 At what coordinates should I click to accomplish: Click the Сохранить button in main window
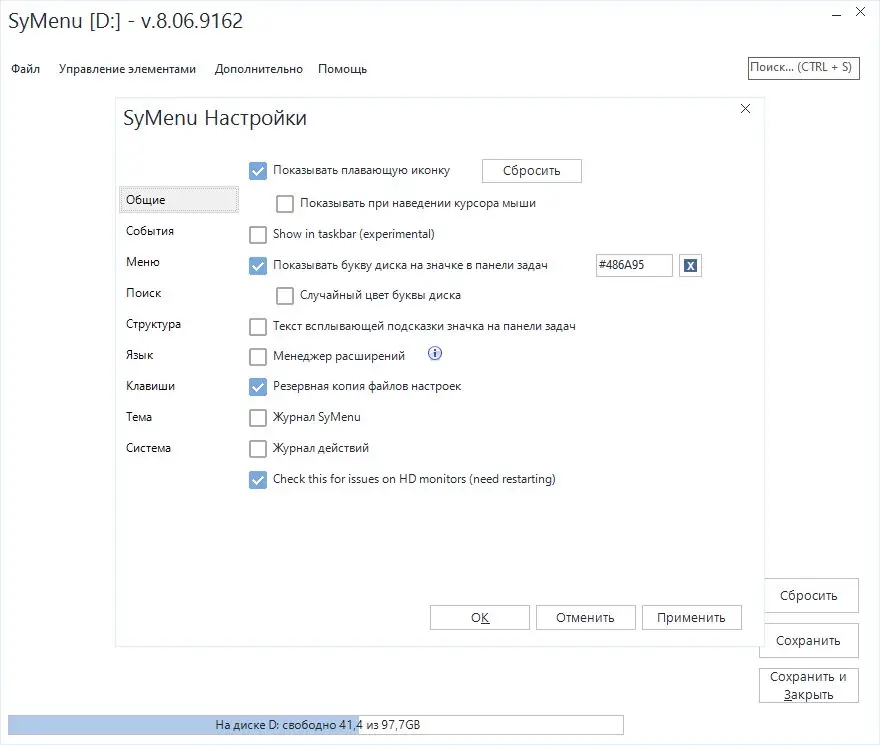click(809, 641)
